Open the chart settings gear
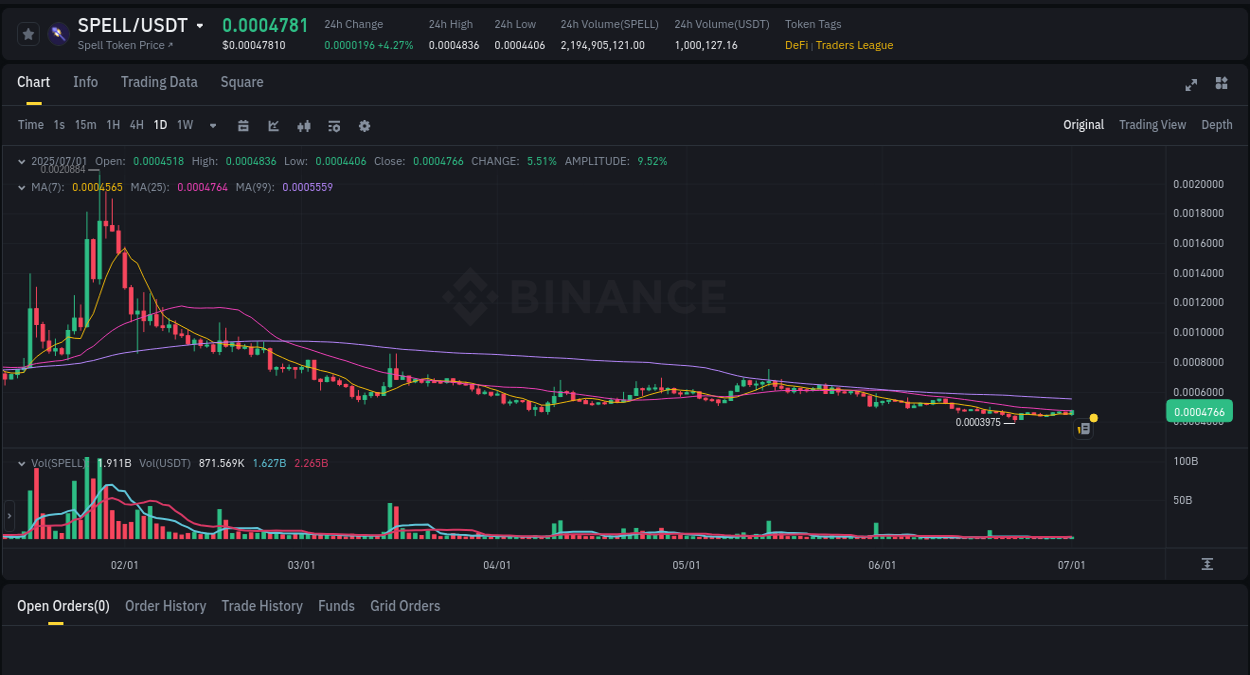The height and width of the screenshot is (675, 1250). 364,125
